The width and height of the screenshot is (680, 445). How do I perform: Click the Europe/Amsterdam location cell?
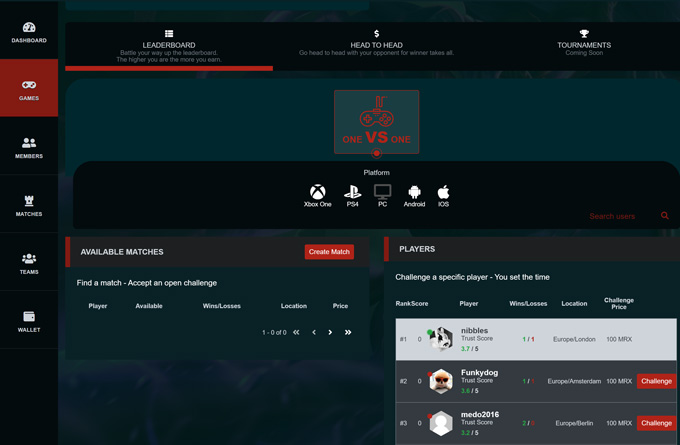pos(574,381)
